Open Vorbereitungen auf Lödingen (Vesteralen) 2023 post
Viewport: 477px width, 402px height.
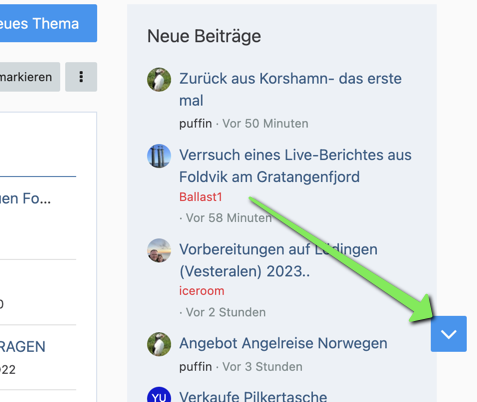278,260
